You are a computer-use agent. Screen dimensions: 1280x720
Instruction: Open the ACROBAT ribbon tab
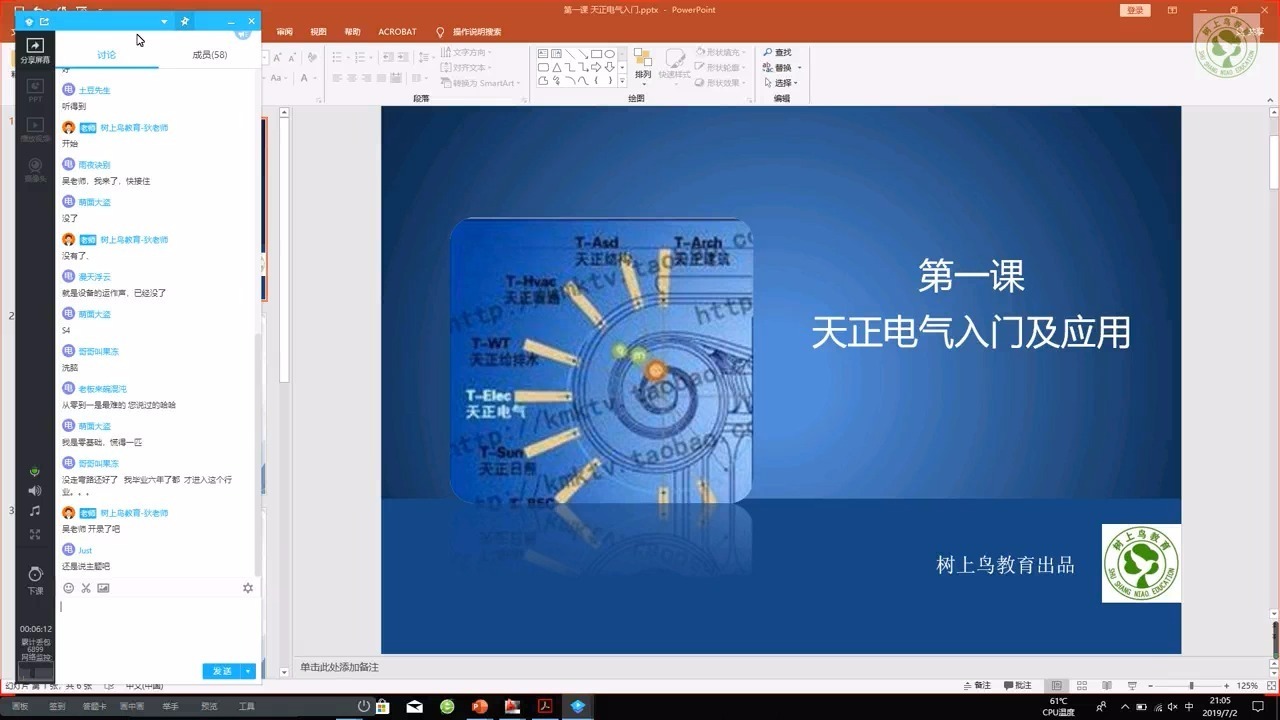pos(397,32)
